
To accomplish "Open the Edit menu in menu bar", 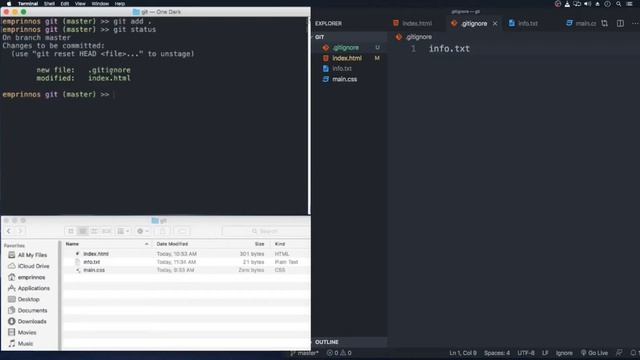I will click(x=65, y=4).
